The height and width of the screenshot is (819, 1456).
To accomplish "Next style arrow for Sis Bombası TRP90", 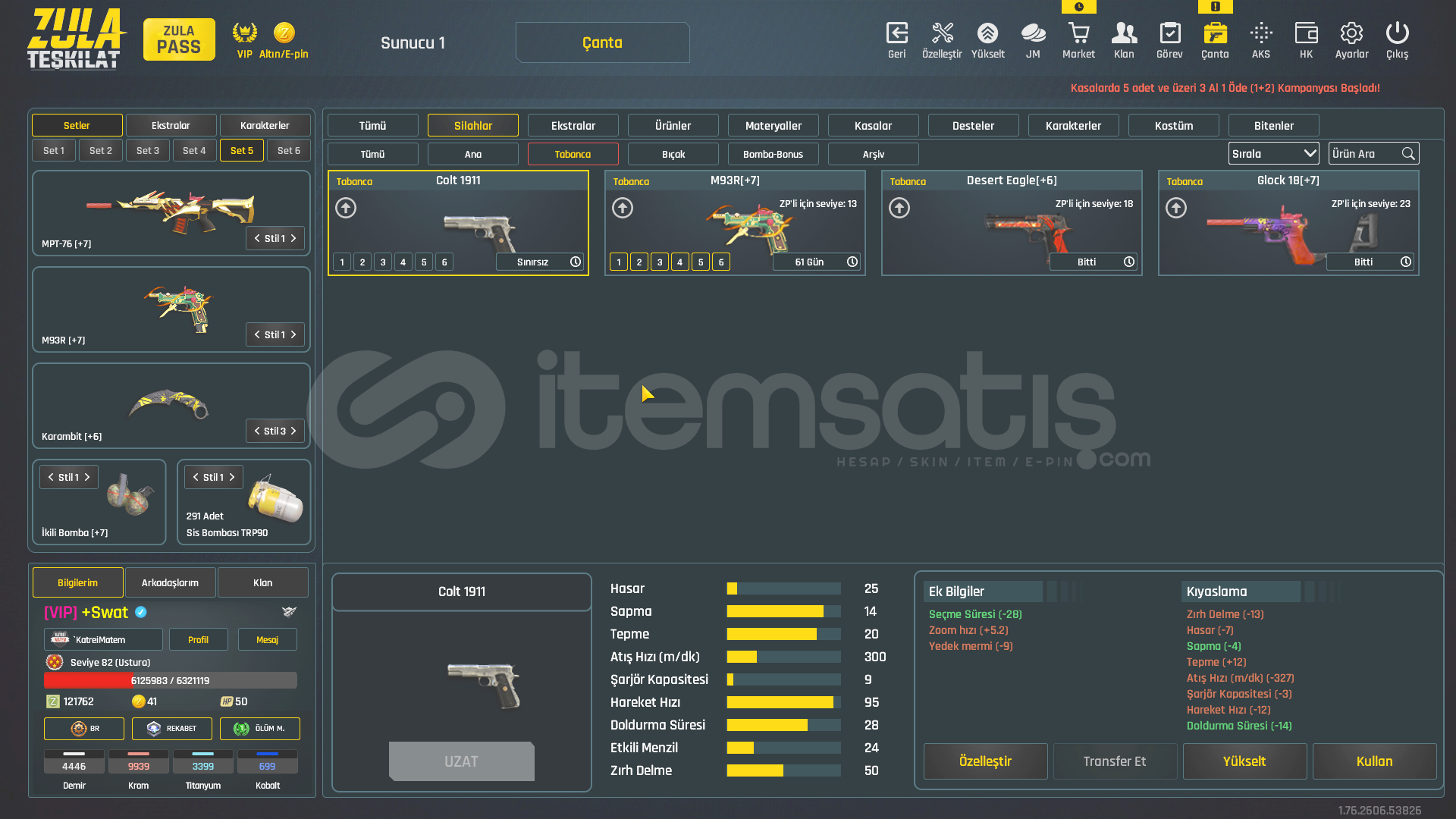I will tap(232, 477).
